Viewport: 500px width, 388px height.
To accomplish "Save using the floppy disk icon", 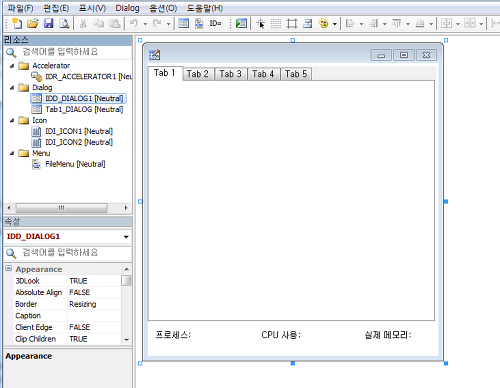I will (x=49, y=23).
